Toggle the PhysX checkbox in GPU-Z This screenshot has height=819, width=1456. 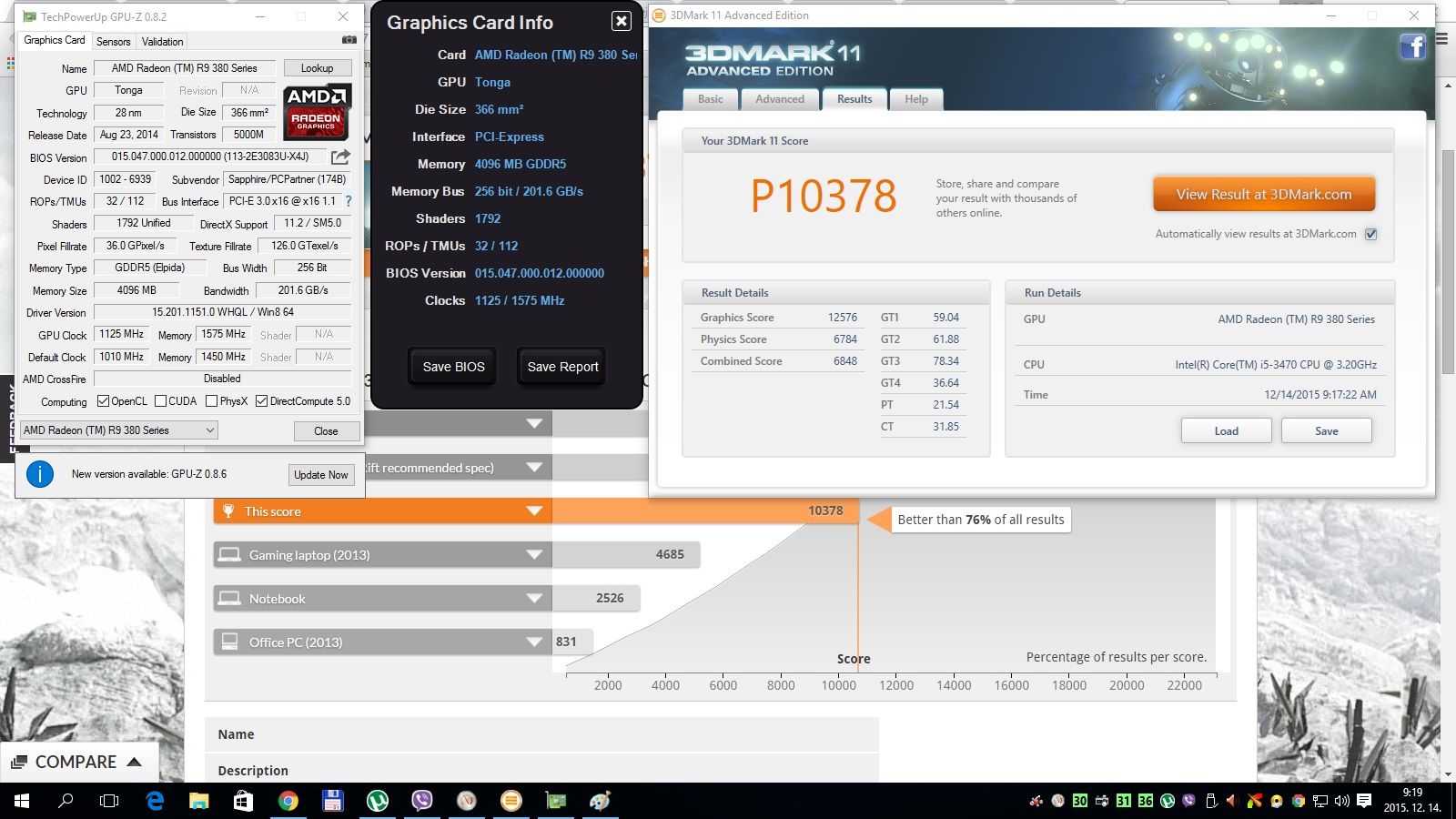tap(211, 401)
